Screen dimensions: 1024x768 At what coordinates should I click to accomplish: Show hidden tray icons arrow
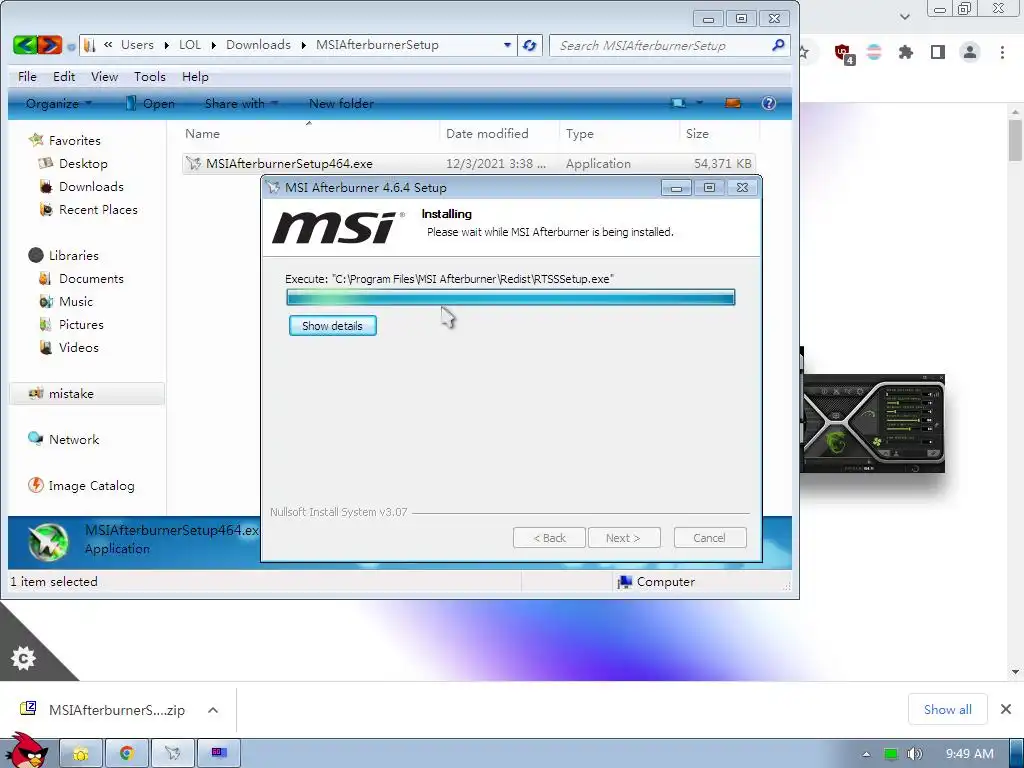click(x=866, y=754)
